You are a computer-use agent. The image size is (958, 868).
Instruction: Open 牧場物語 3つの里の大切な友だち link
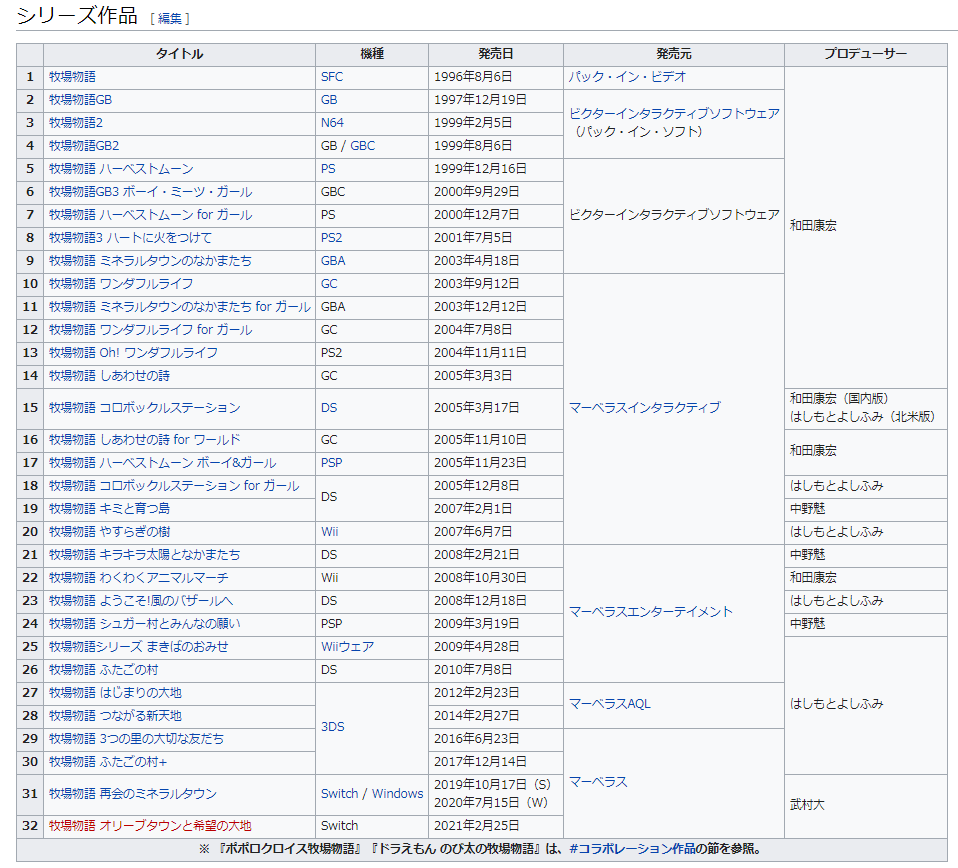tap(136, 739)
